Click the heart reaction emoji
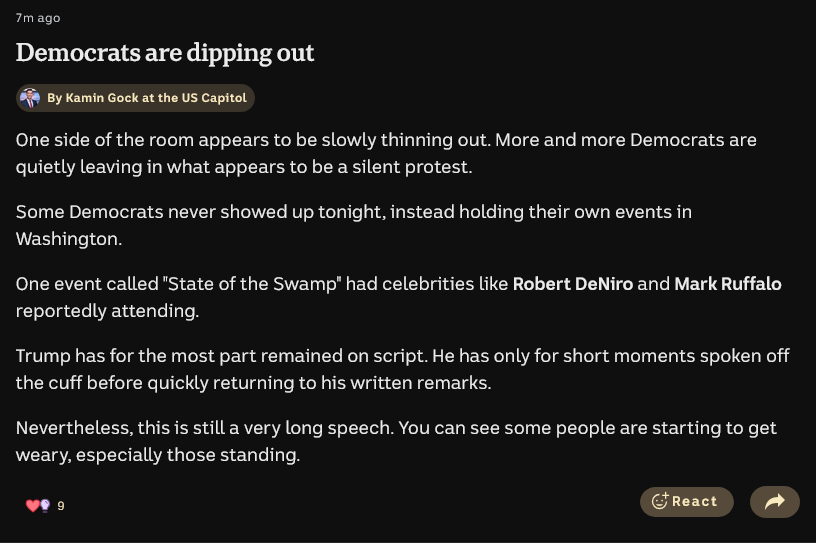816x543 pixels. (32, 506)
